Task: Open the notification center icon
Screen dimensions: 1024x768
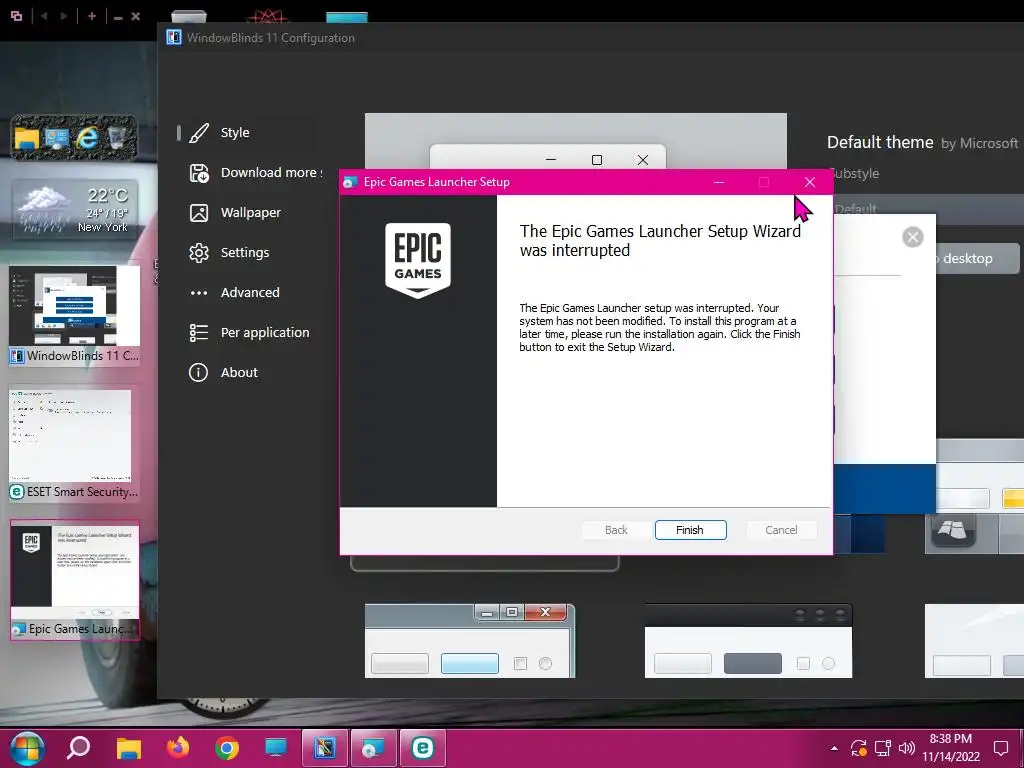Action: coord(1000,748)
